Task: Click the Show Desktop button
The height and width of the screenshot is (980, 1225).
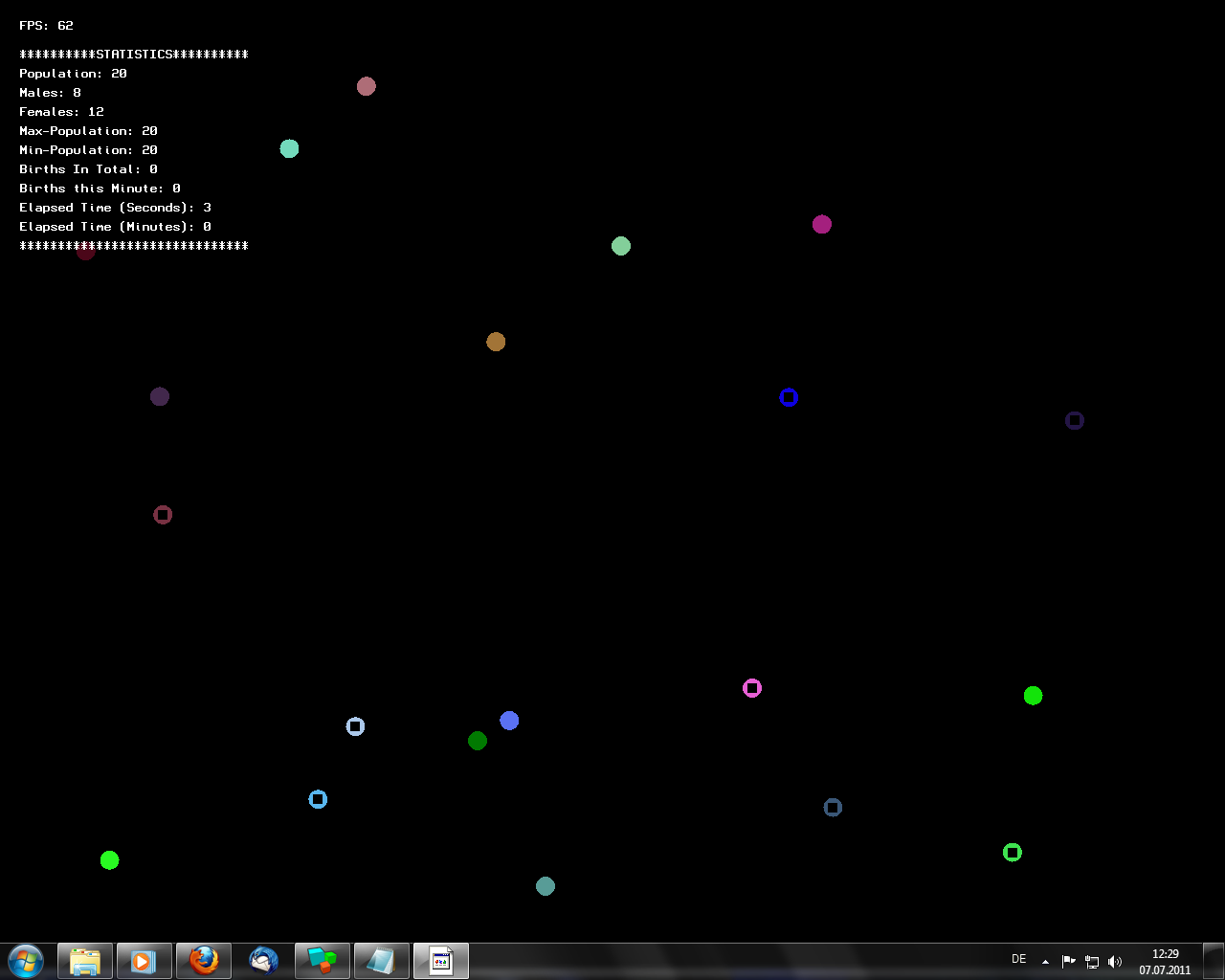Action: tap(1214, 961)
